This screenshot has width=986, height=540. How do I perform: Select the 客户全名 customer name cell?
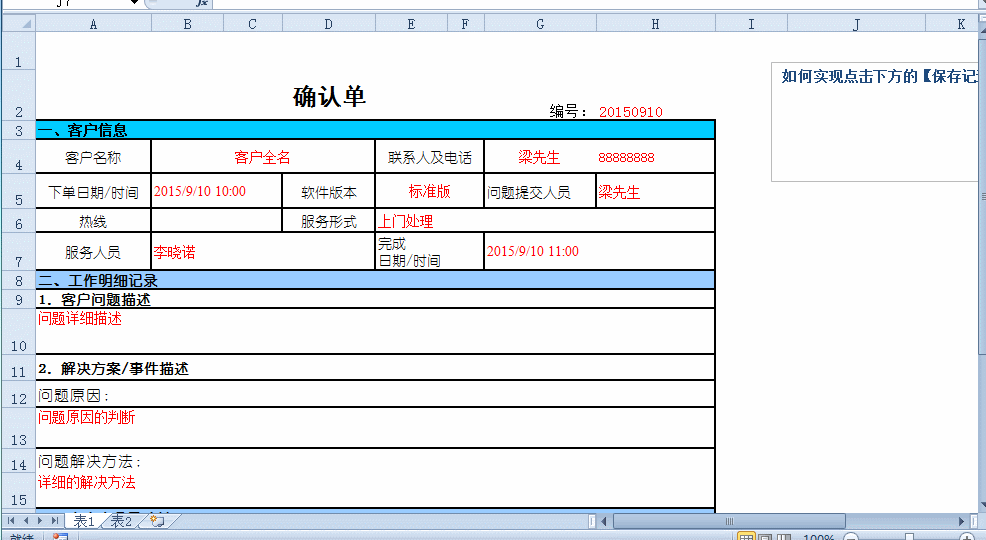[x=262, y=157]
